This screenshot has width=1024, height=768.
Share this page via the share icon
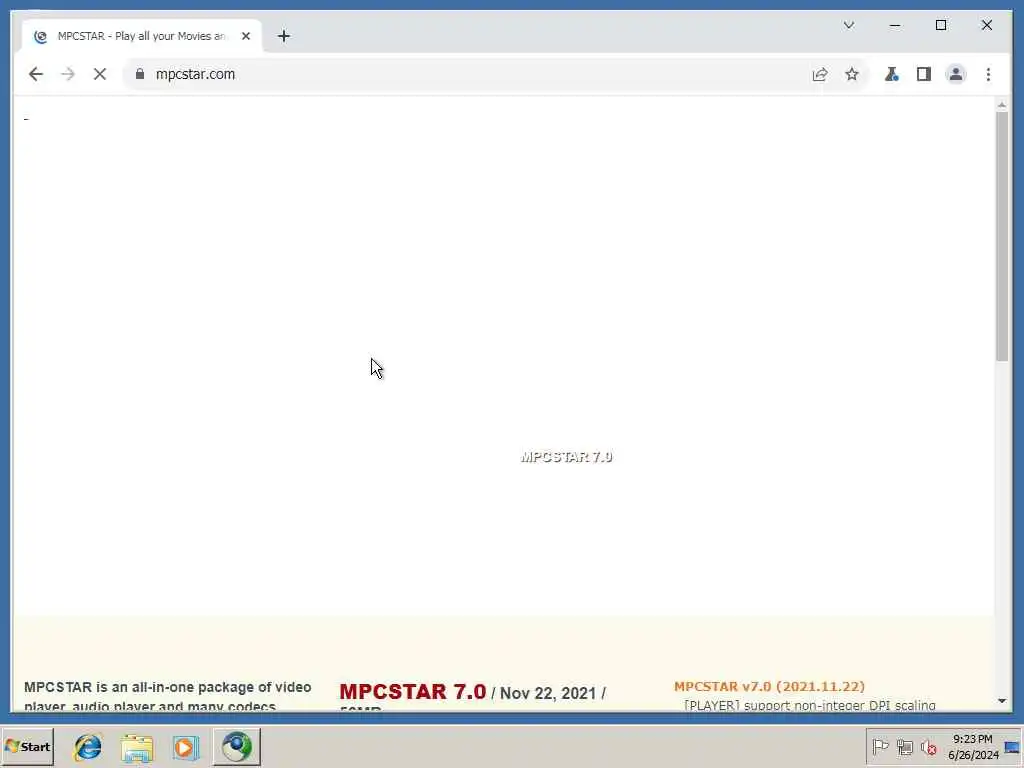[x=820, y=74]
